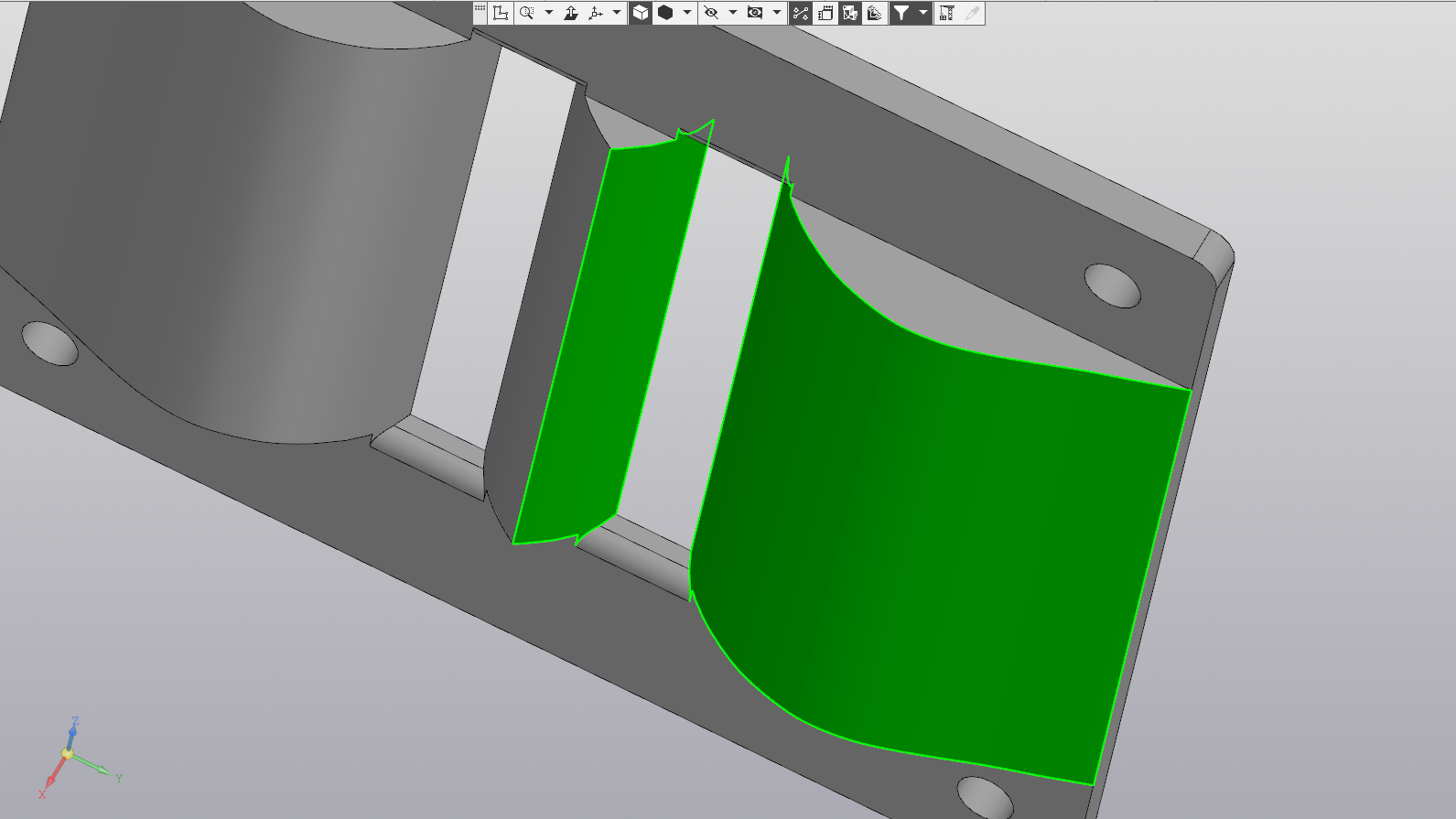Select the dark shaded display mode hexagon
The image size is (1456, 819).
click(665, 13)
